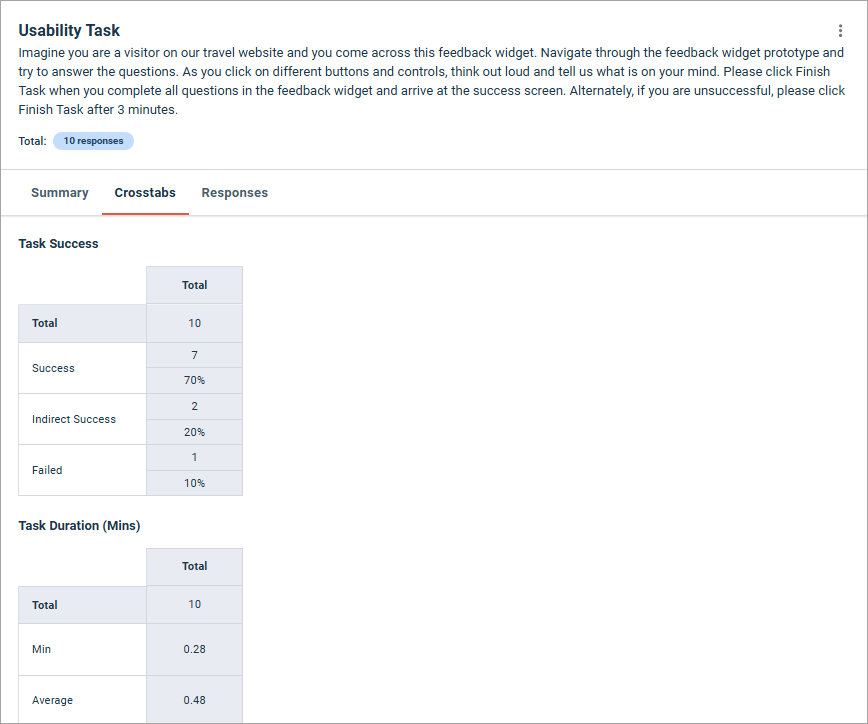Click the Task Success heading
868x724 pixels.
tap(58, 244)
